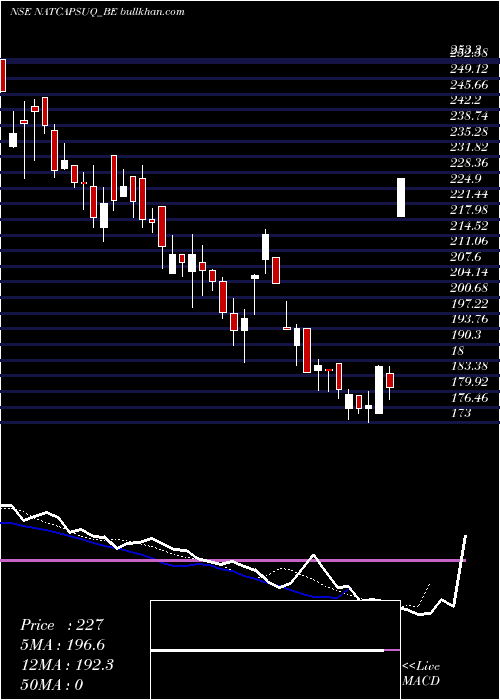The height and width of the screenshot is (700, 500).
Task: Click the 231.82 price axis label
Action: point(469,147)
